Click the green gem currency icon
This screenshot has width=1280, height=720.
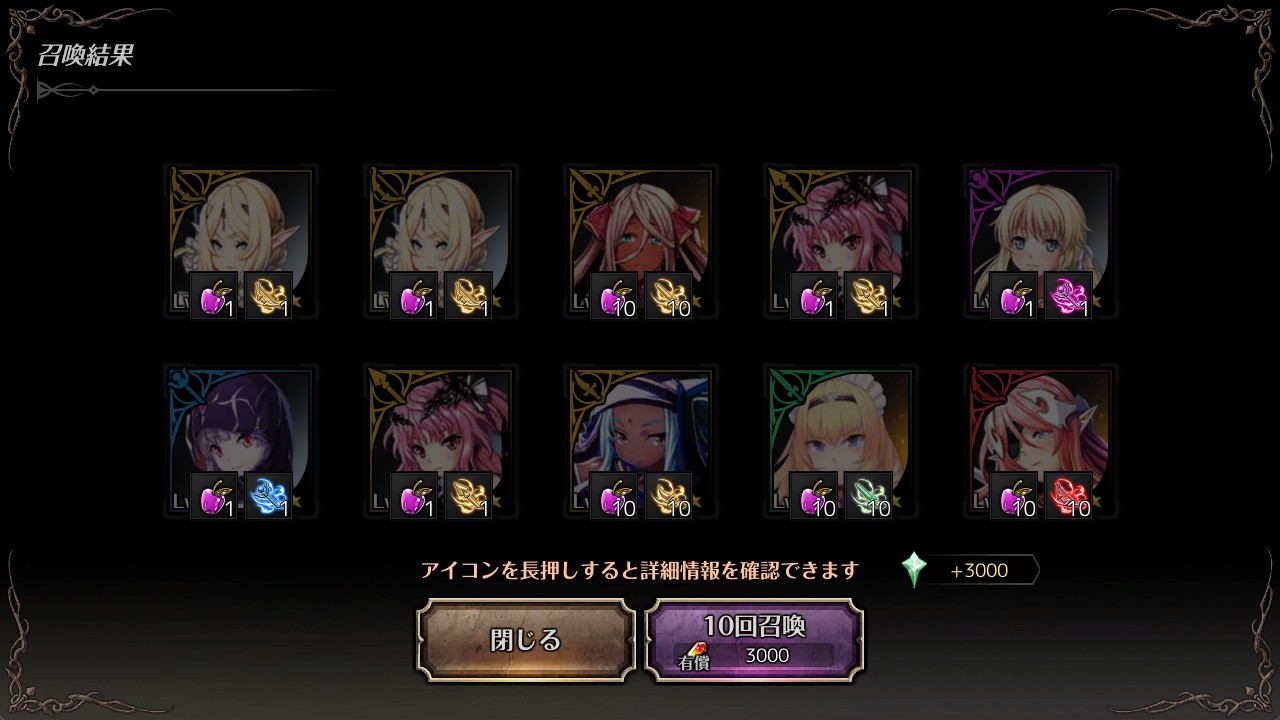click(914, 569)
